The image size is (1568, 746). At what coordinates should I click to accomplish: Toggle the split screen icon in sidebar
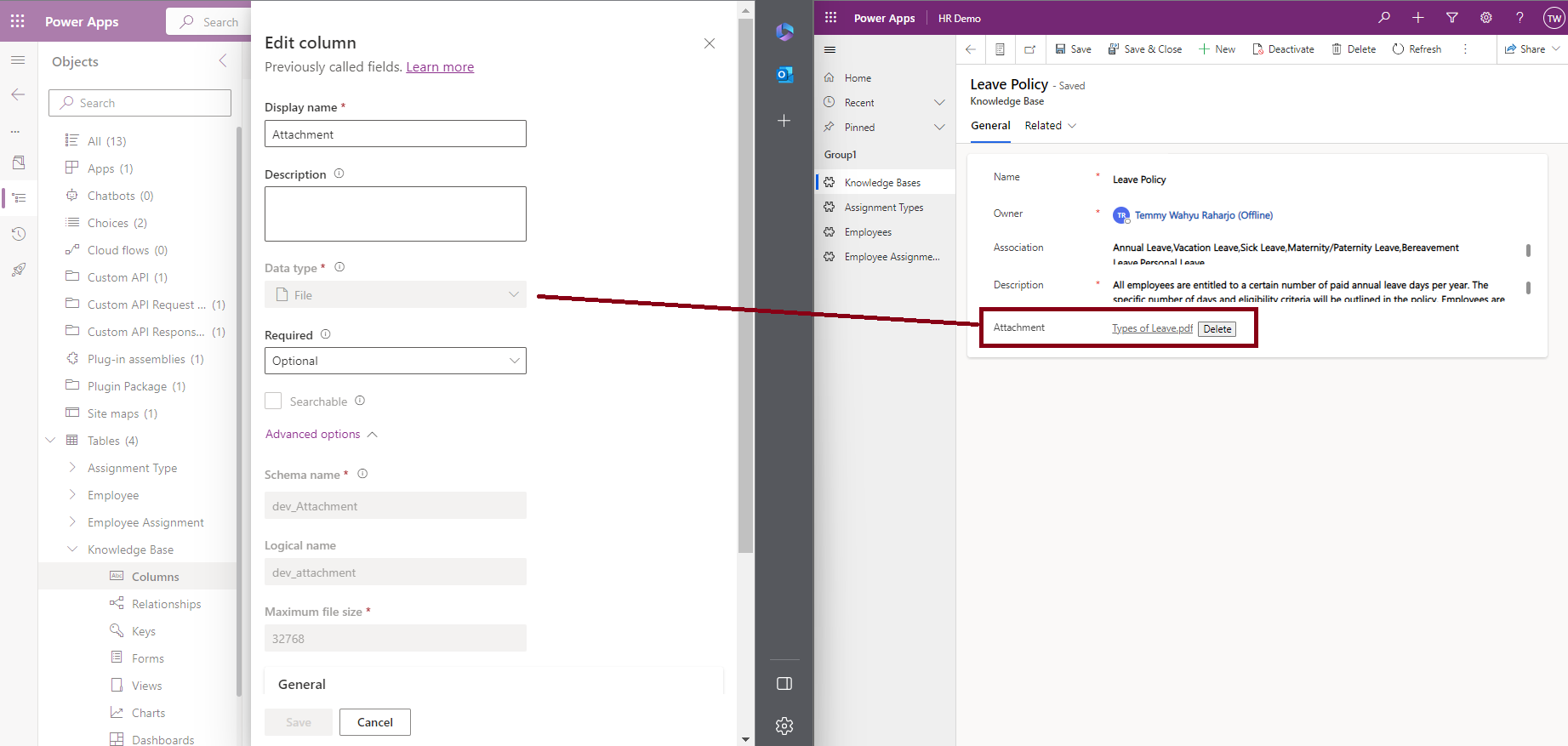784,684
